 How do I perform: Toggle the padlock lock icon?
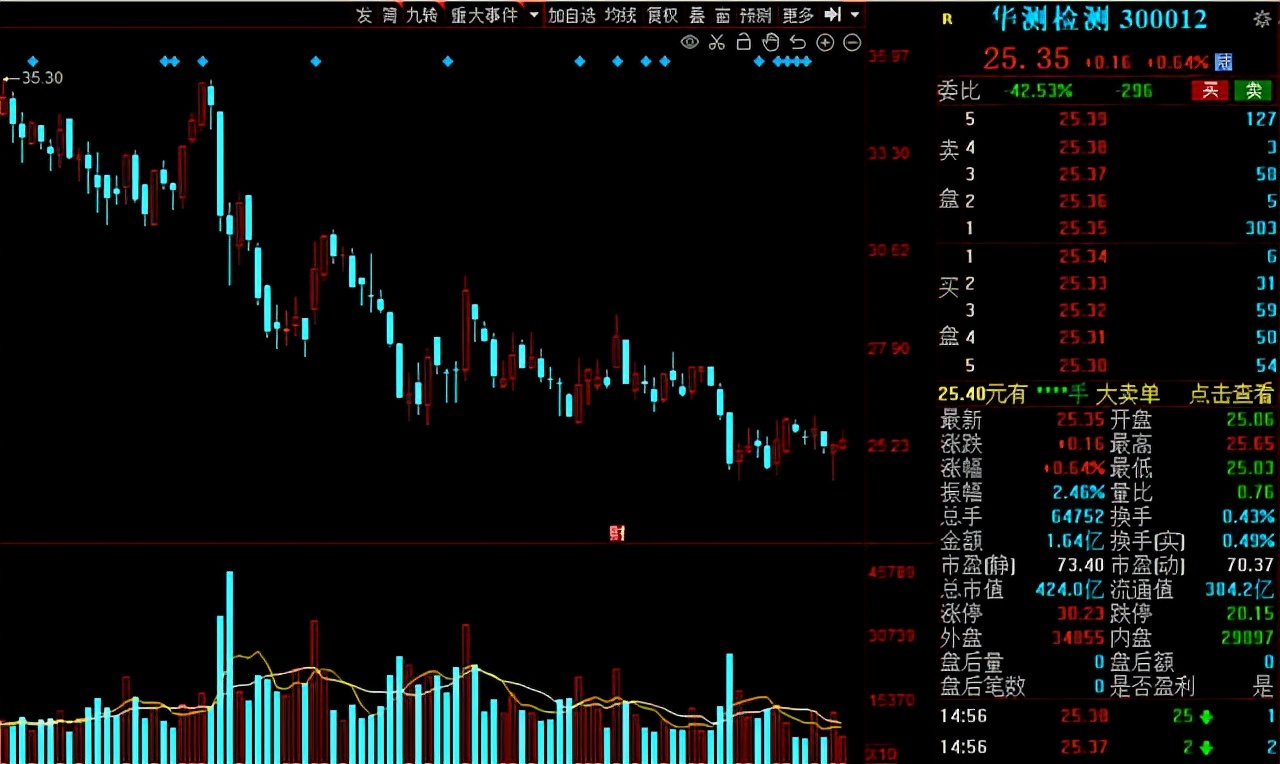[743, 42]
